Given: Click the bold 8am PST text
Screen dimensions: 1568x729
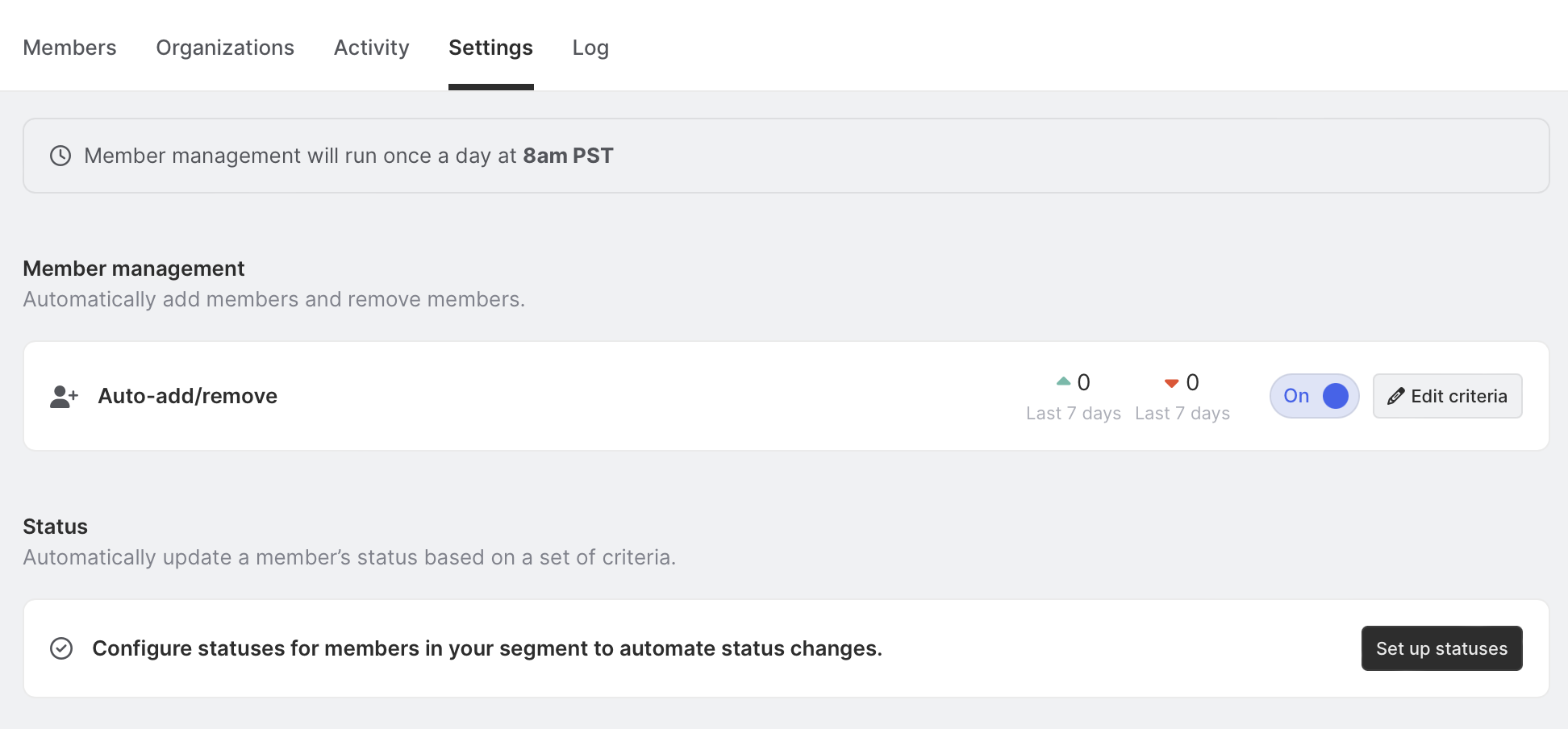Looking at the screenshot, I should coord(568,156).
